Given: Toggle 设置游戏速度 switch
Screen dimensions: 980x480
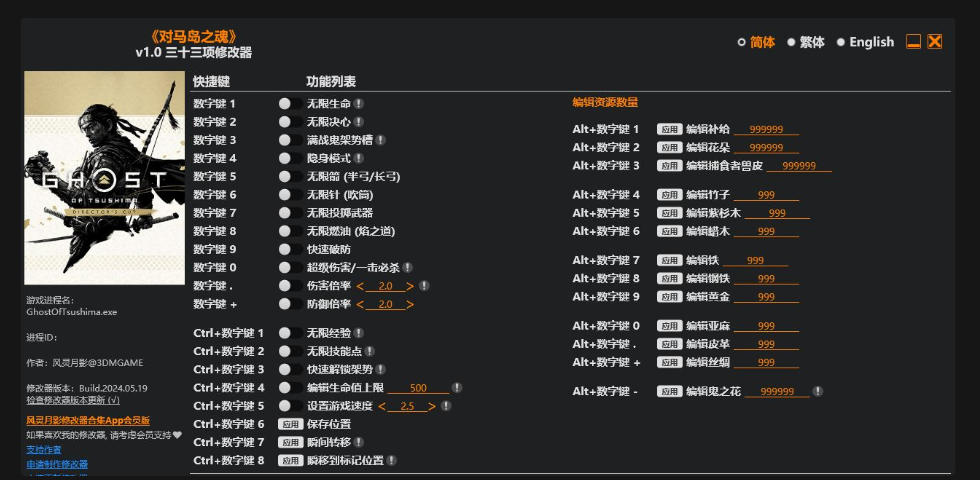Looking at the screenshot, I should pyautogui.click(x=289, y=406).
